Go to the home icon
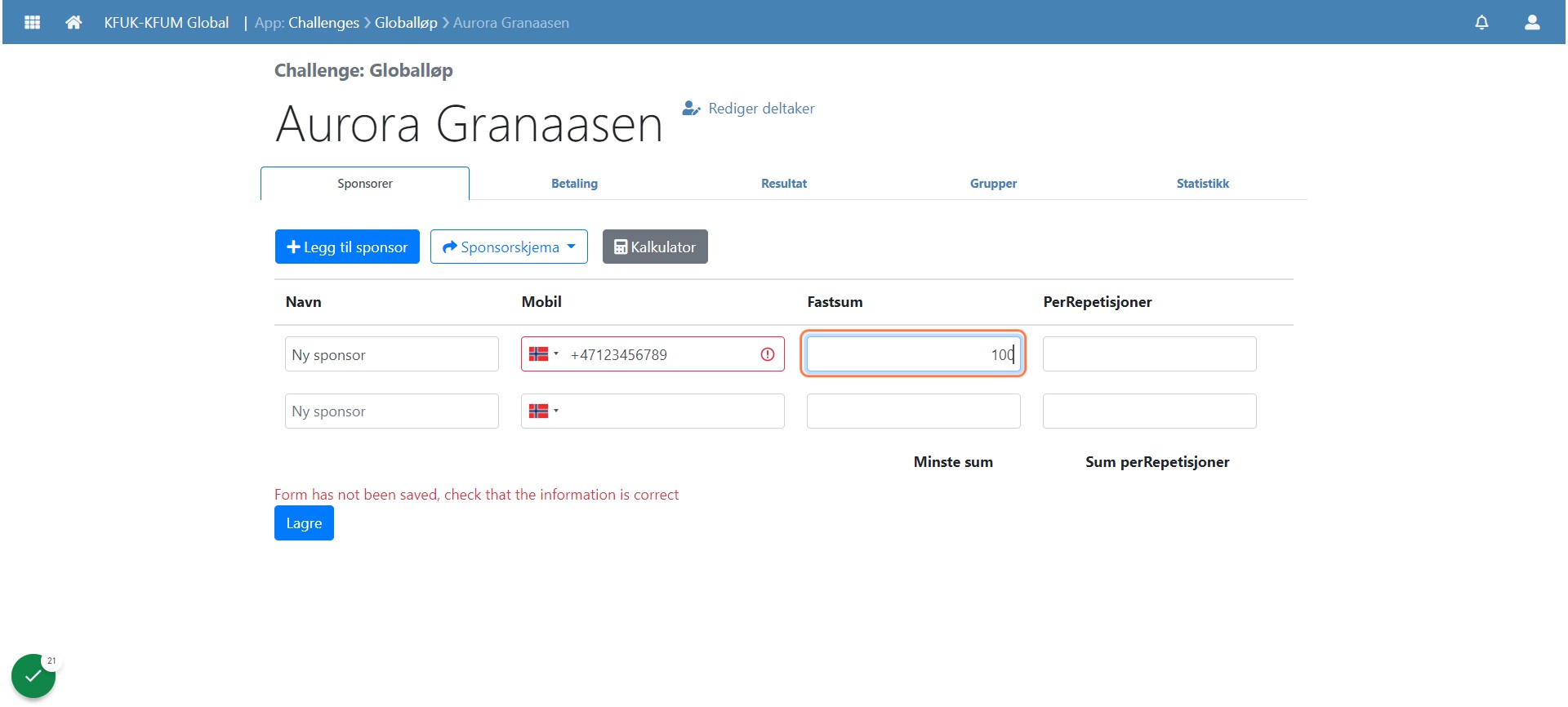 [73, 22]
